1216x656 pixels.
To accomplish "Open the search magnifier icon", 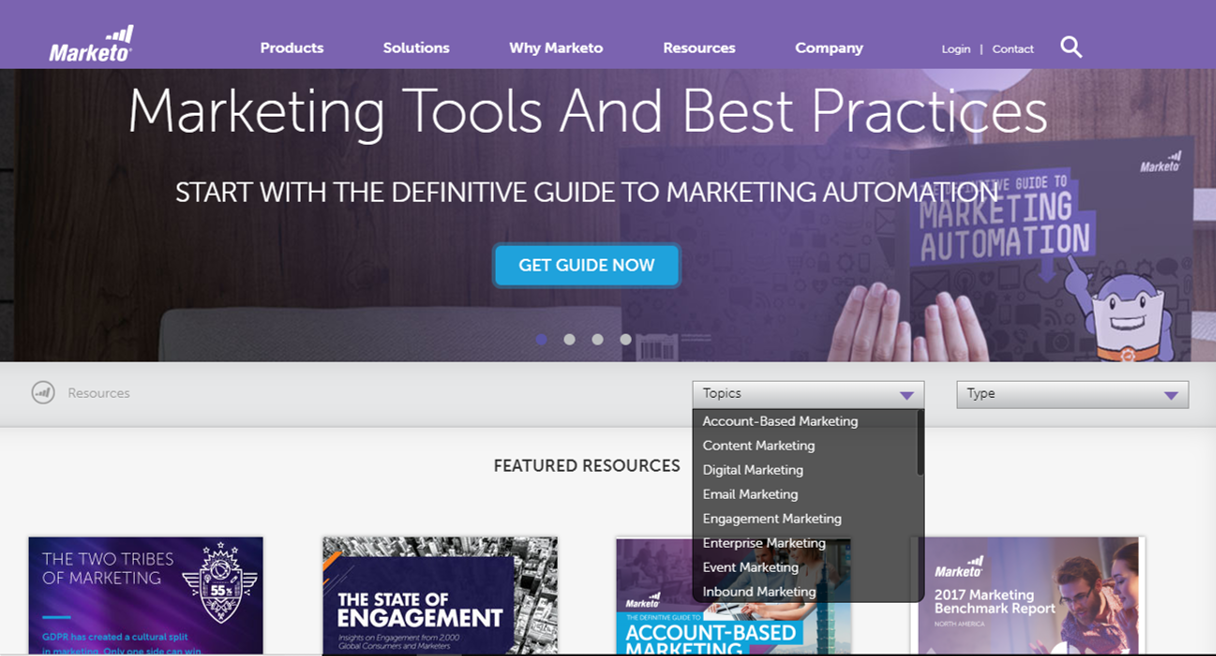I will coord(1071,47).
